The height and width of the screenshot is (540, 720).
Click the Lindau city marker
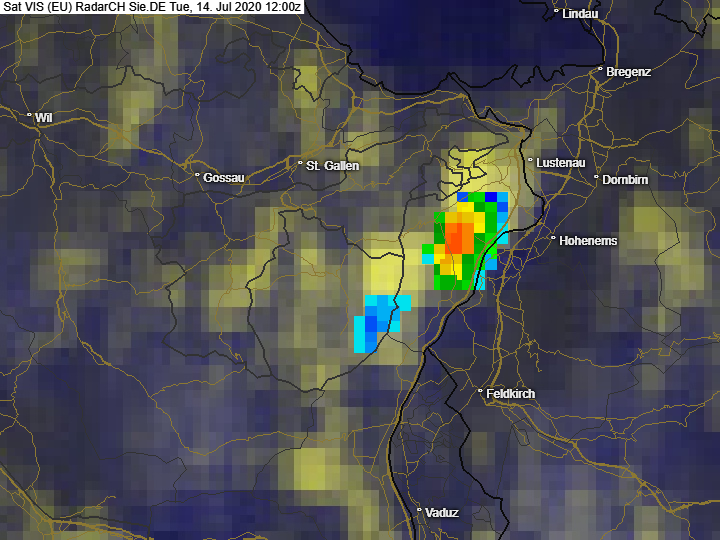tap(556, 11)
